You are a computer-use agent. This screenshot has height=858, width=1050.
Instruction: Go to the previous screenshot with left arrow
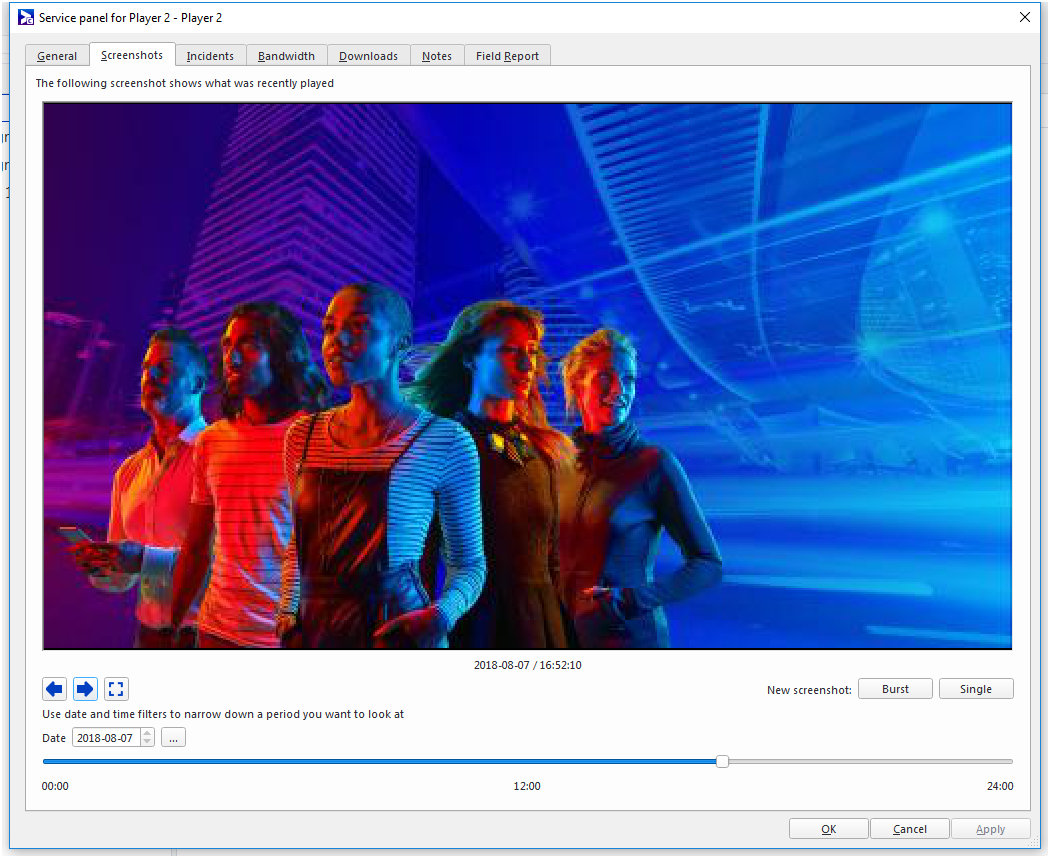(x=55, y=689)
